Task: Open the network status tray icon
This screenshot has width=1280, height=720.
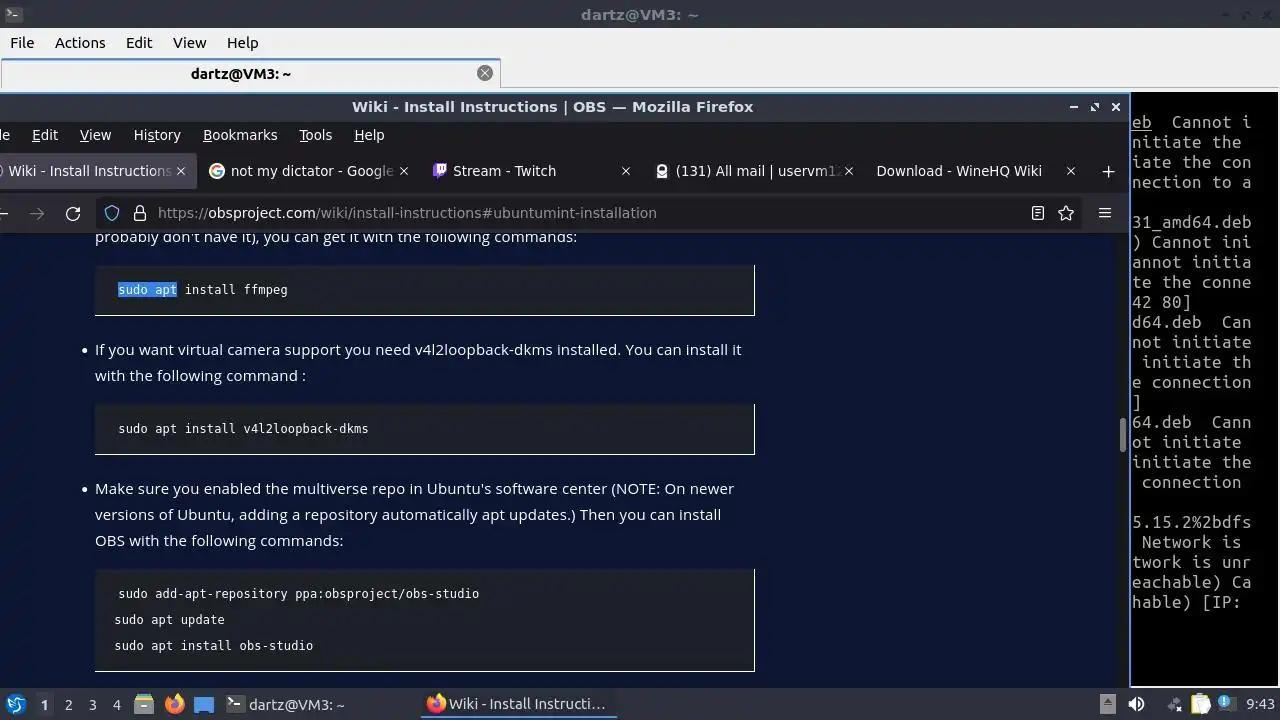Action: coord(1173,704)
